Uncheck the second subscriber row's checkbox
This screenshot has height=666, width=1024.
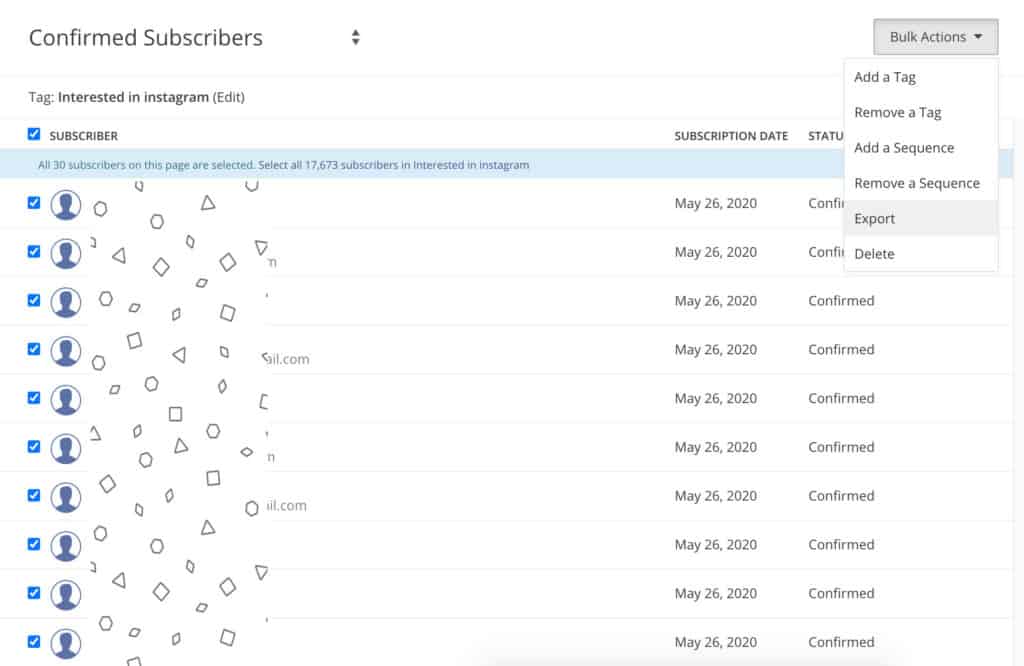coord(34,252)
